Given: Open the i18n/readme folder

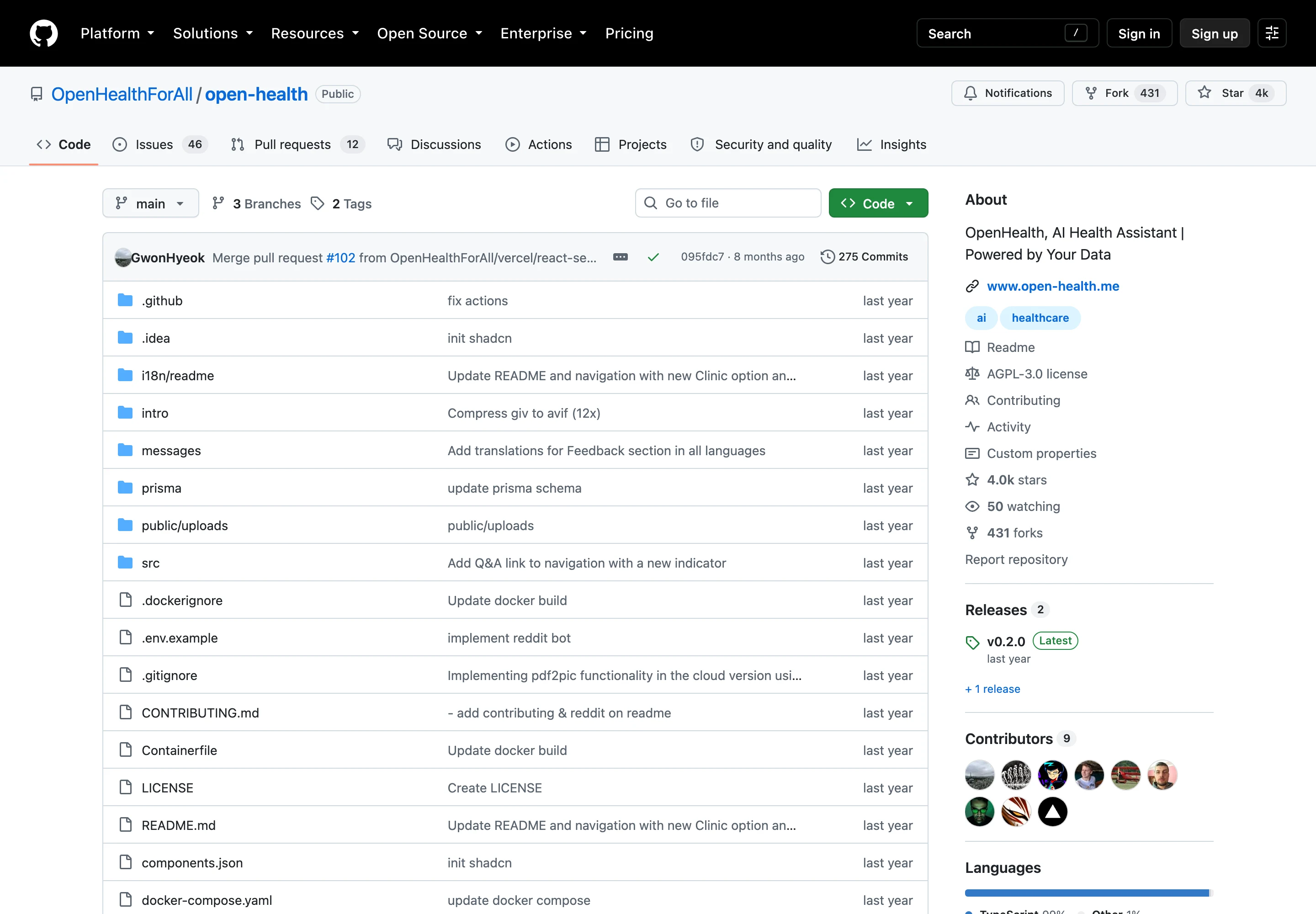Looking at the screenshot, I should 178,376.
